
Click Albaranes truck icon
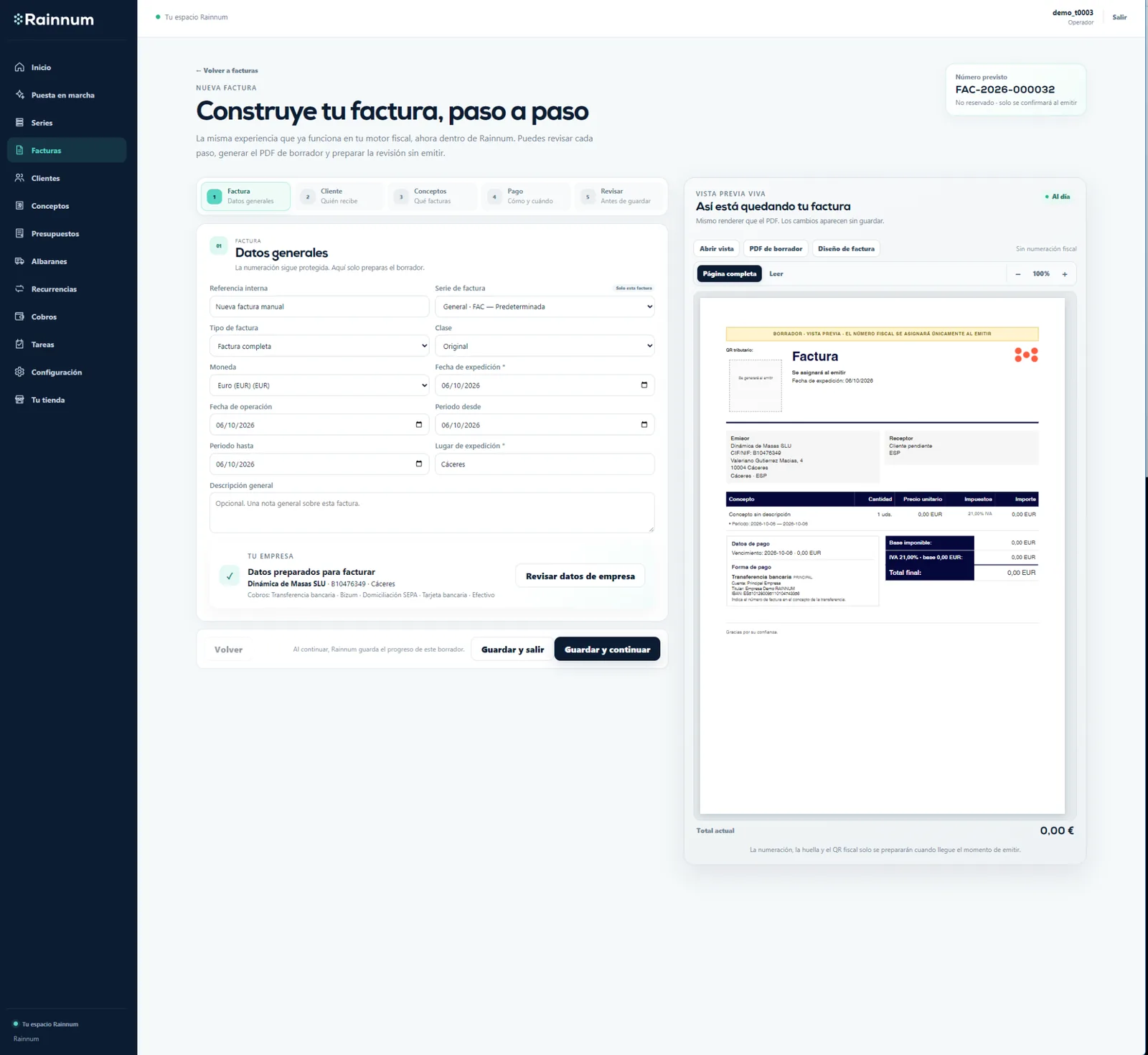coord(19,261)
